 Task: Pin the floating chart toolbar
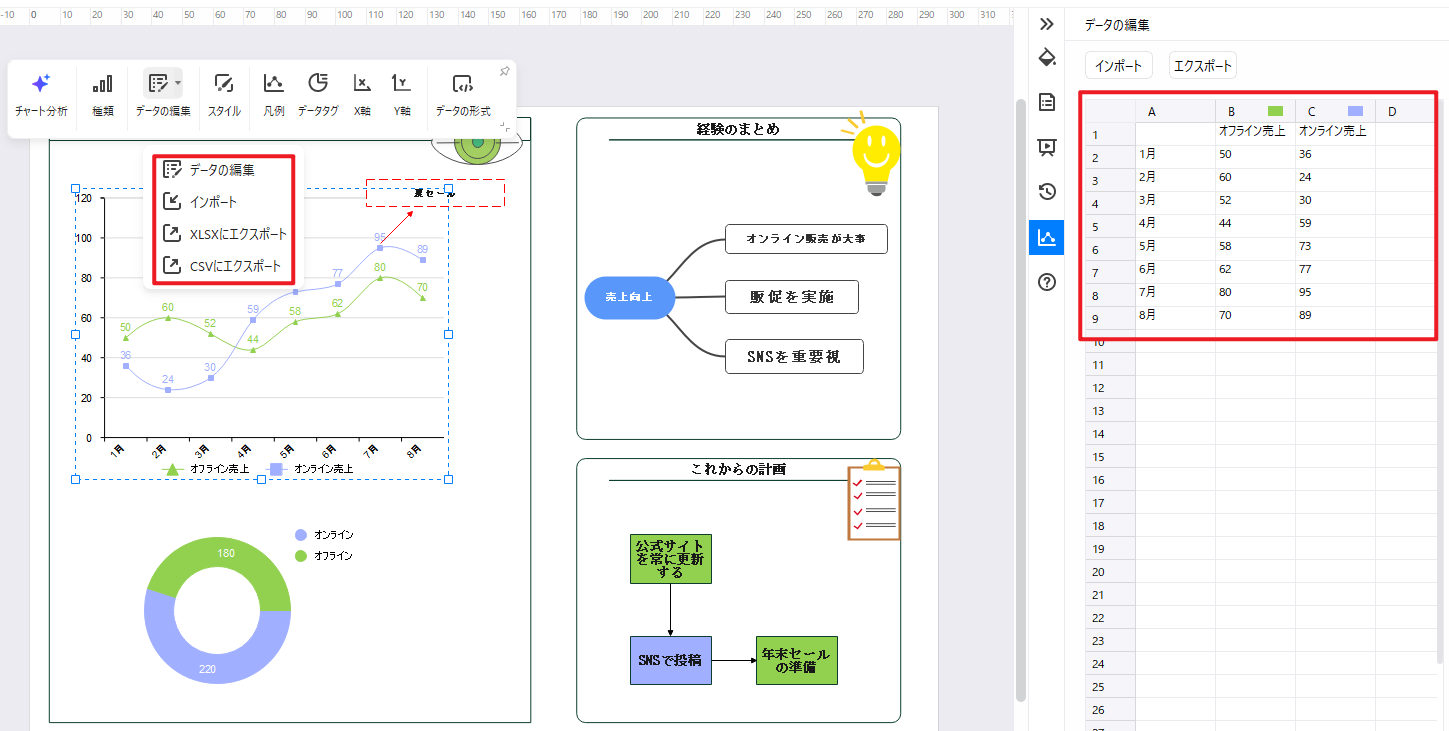pos(505,71)
